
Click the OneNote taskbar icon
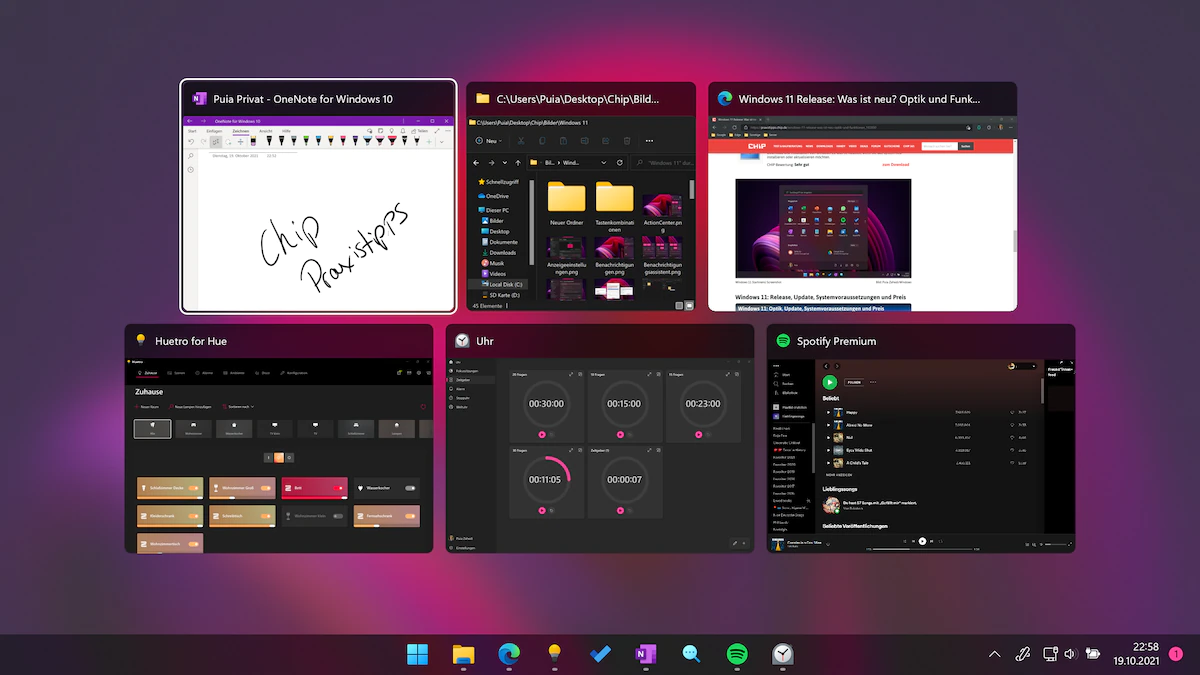[645, 654]
